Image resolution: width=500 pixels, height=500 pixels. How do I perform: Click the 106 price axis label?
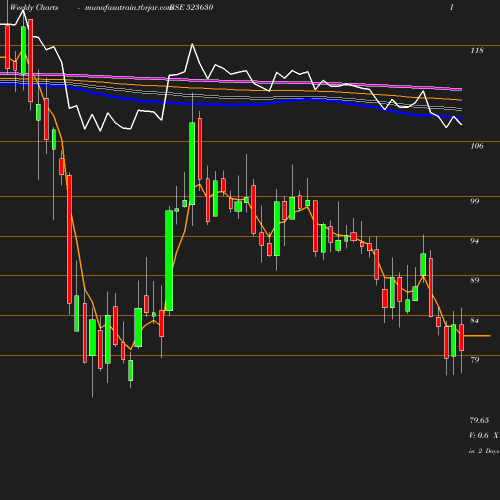point(477,146)
